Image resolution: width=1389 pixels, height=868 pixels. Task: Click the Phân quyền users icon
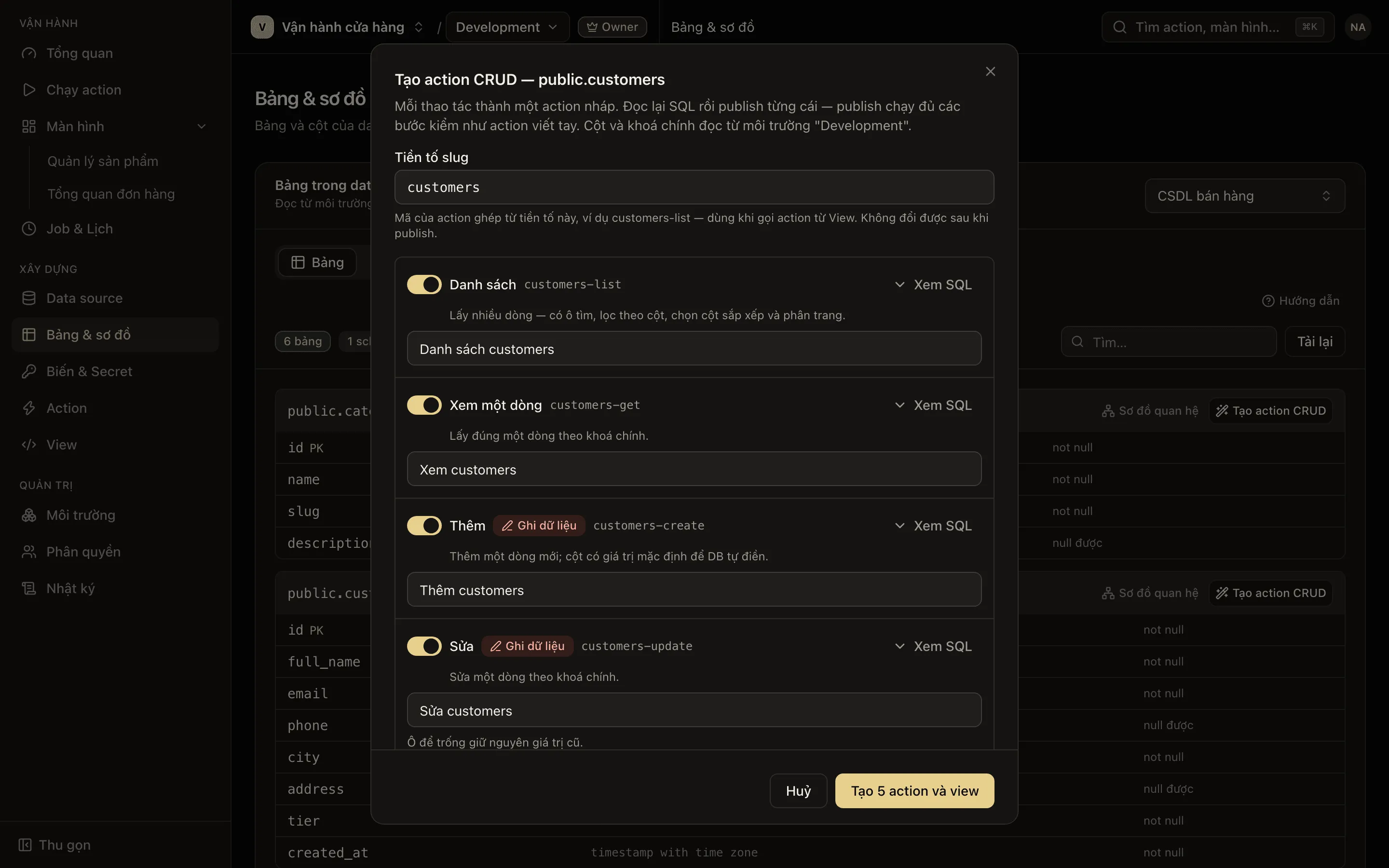coord(29,552)
